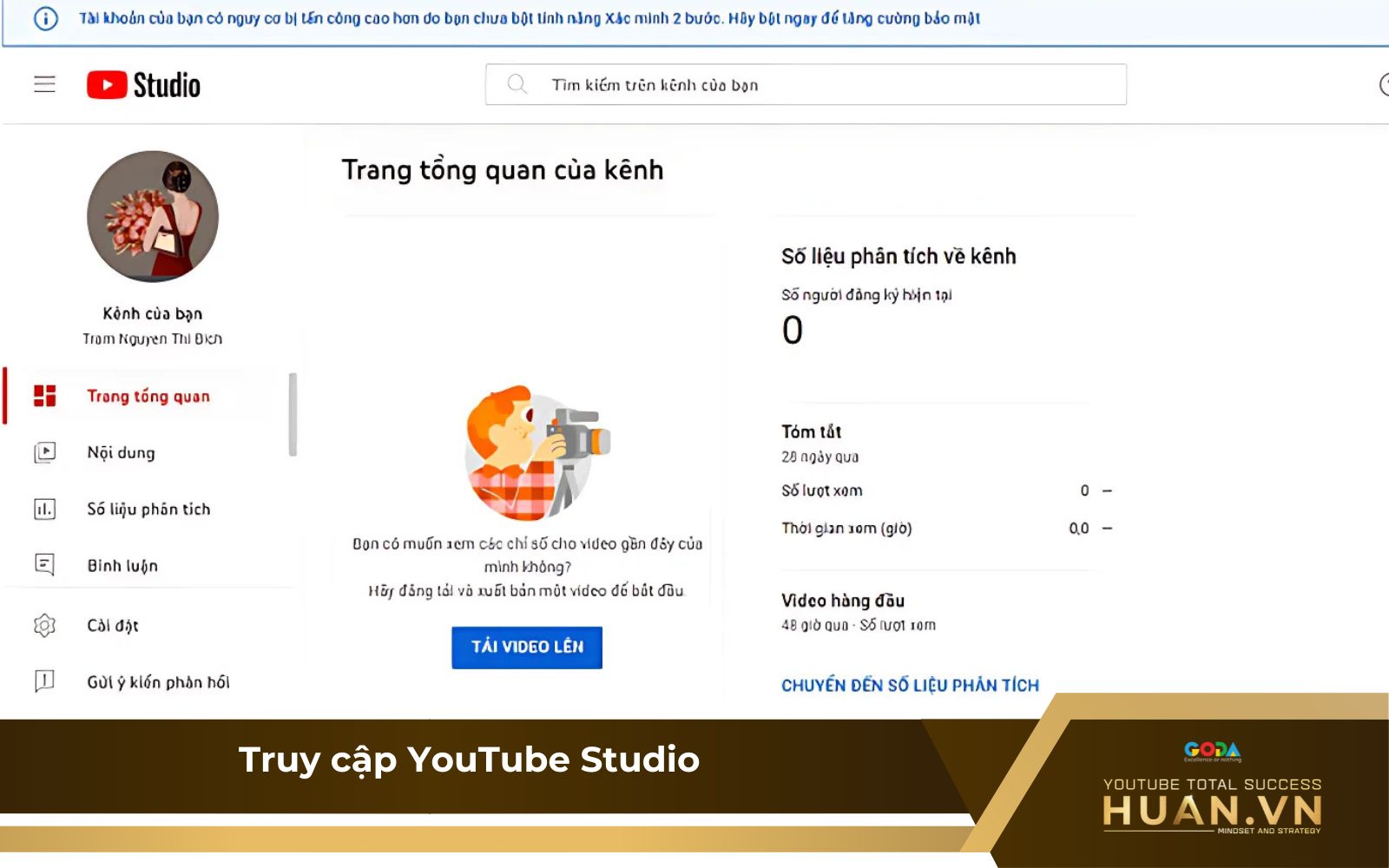Open Số liệu phân tích in sidebar

(148, 509)
